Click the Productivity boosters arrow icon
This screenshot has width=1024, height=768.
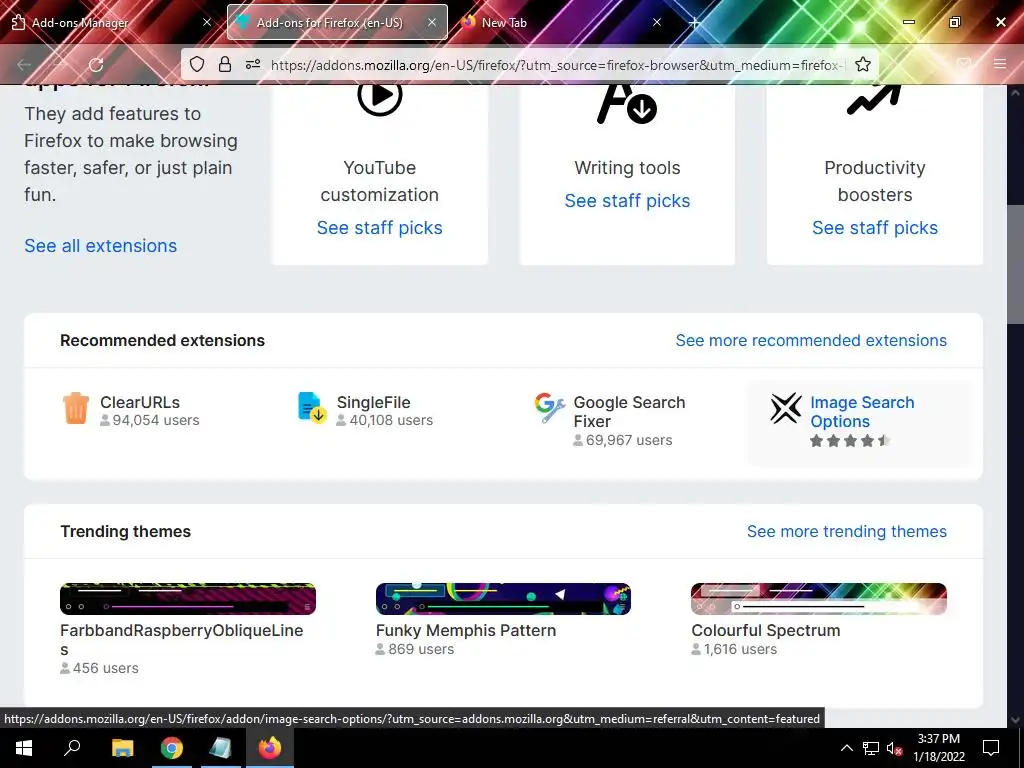click(x=874, y=99)
